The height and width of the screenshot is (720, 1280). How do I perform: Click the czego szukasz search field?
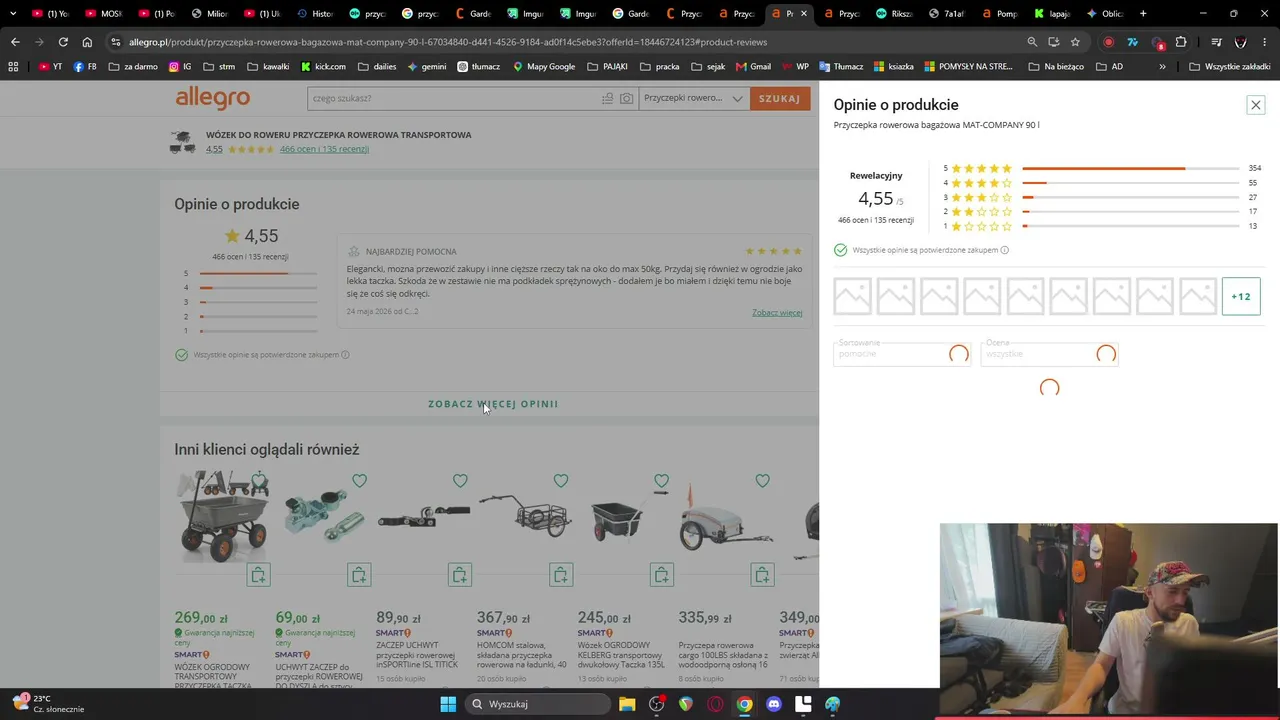coord(455,98)
